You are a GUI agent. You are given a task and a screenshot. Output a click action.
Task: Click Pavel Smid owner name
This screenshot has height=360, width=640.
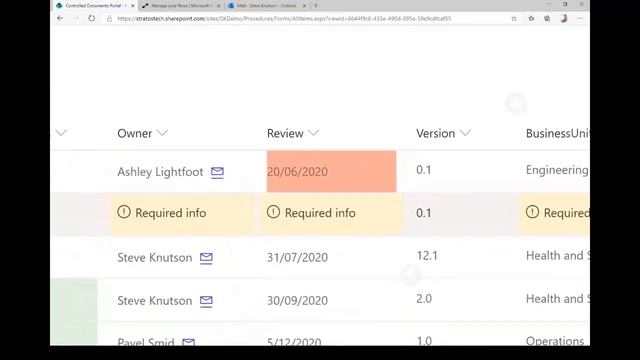pos(146,342)
